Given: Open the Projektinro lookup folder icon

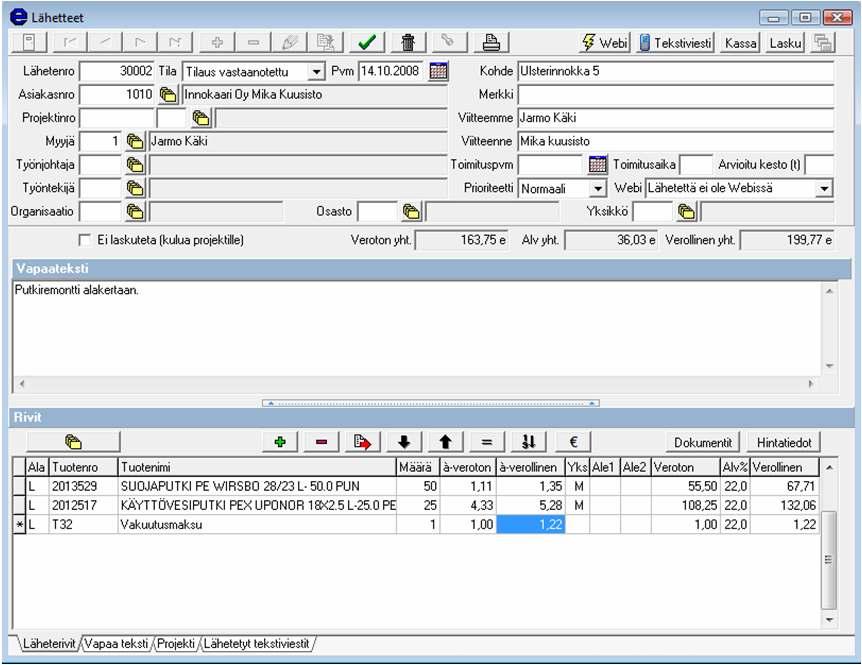Looking at the screenshot, I should 201,118.
